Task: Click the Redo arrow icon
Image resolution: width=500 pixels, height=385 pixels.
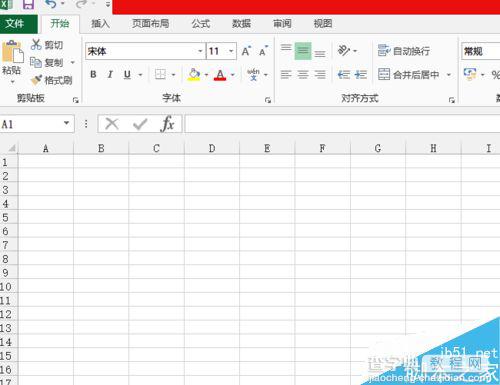Action: [81, 4]
